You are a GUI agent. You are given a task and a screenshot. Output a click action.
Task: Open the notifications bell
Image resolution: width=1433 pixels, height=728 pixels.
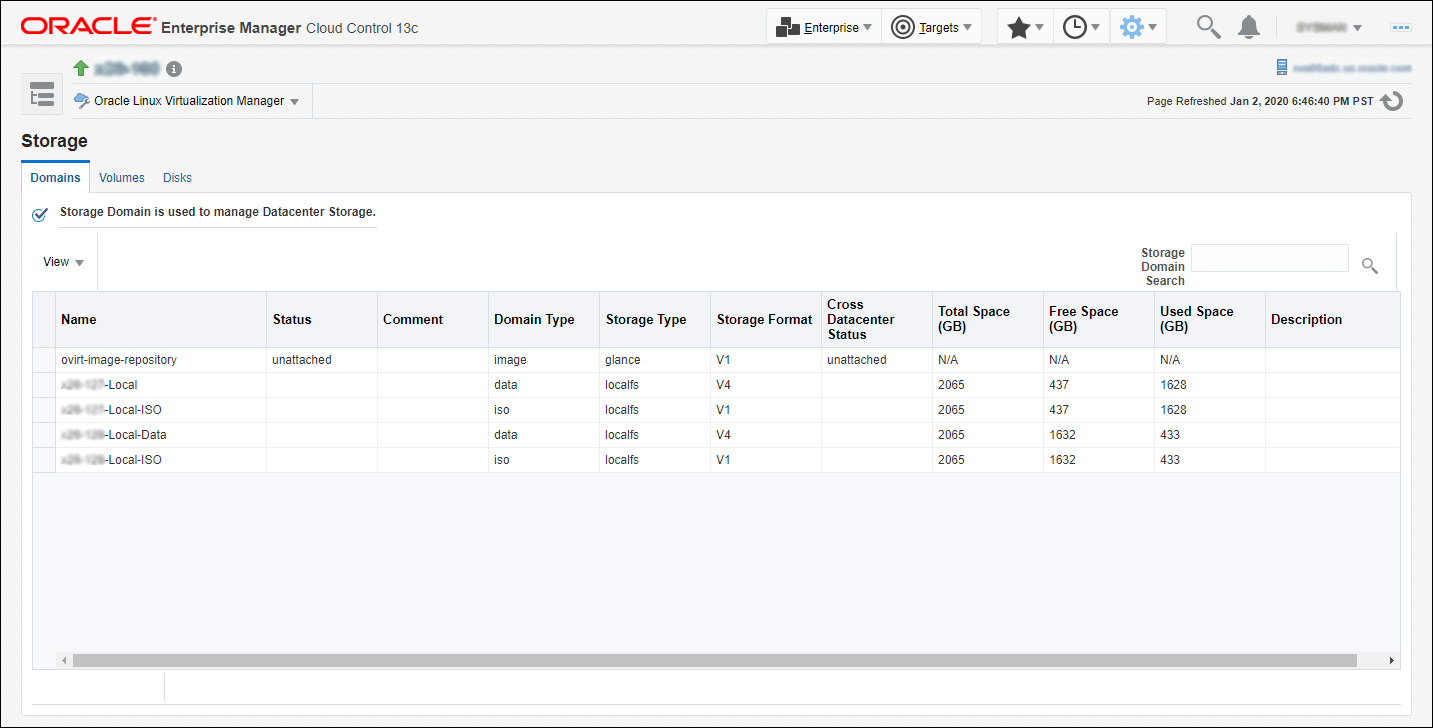pos(1249,27)
